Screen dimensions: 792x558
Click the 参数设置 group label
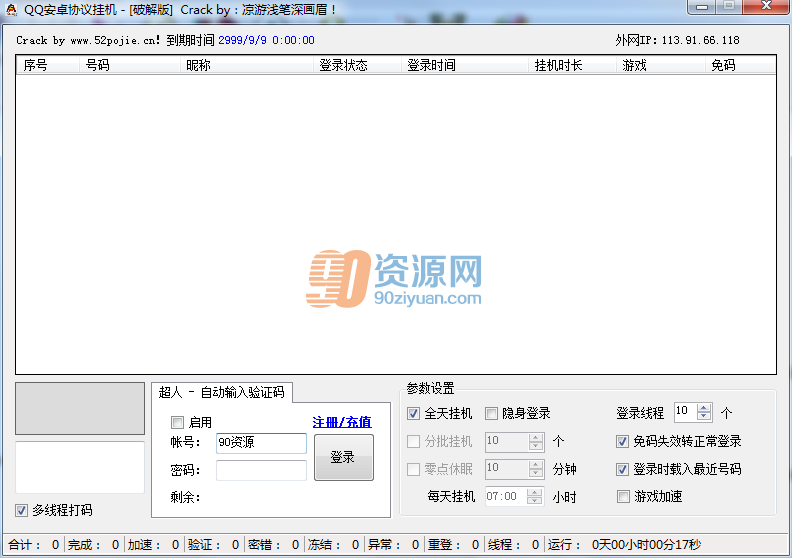point(430,388)
